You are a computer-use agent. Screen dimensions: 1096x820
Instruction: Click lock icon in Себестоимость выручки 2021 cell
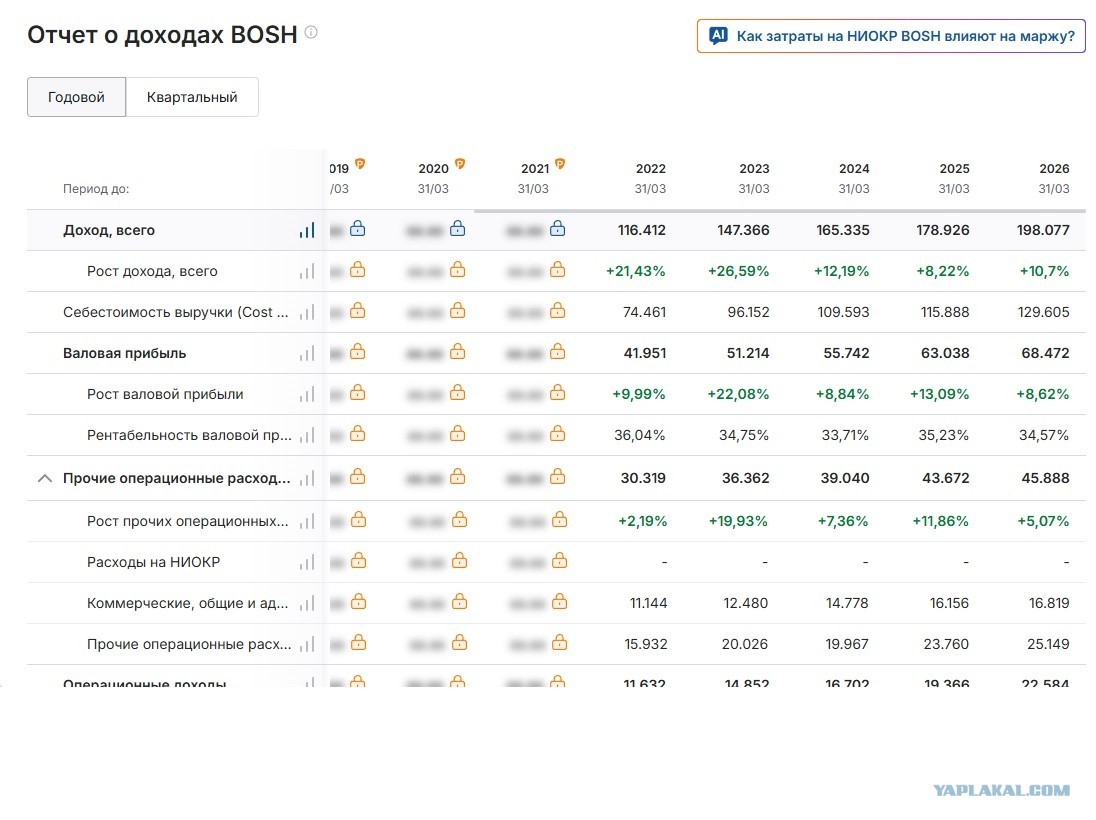tap(558, 310)
